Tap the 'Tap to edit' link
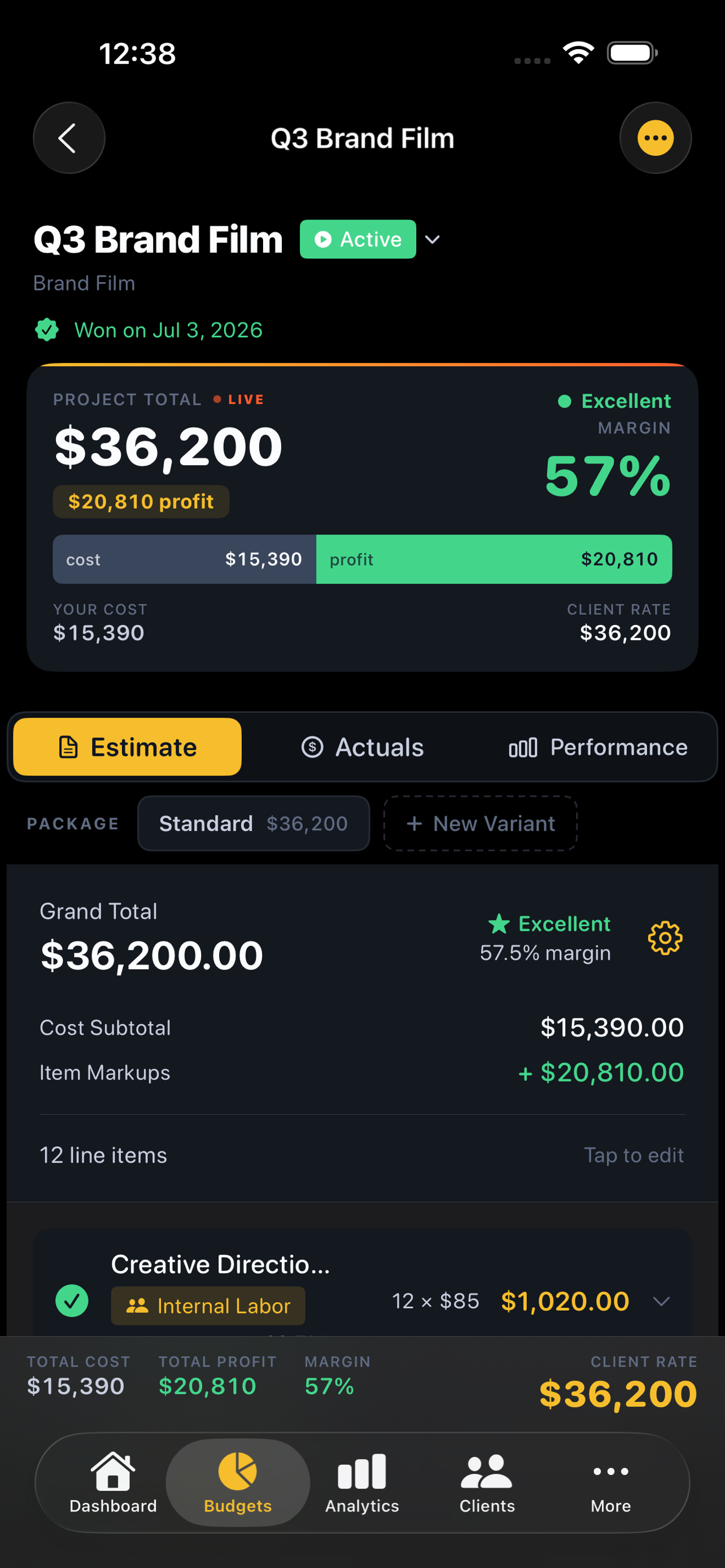Viewport: 725px width, 1568px height. point(634,1155)
